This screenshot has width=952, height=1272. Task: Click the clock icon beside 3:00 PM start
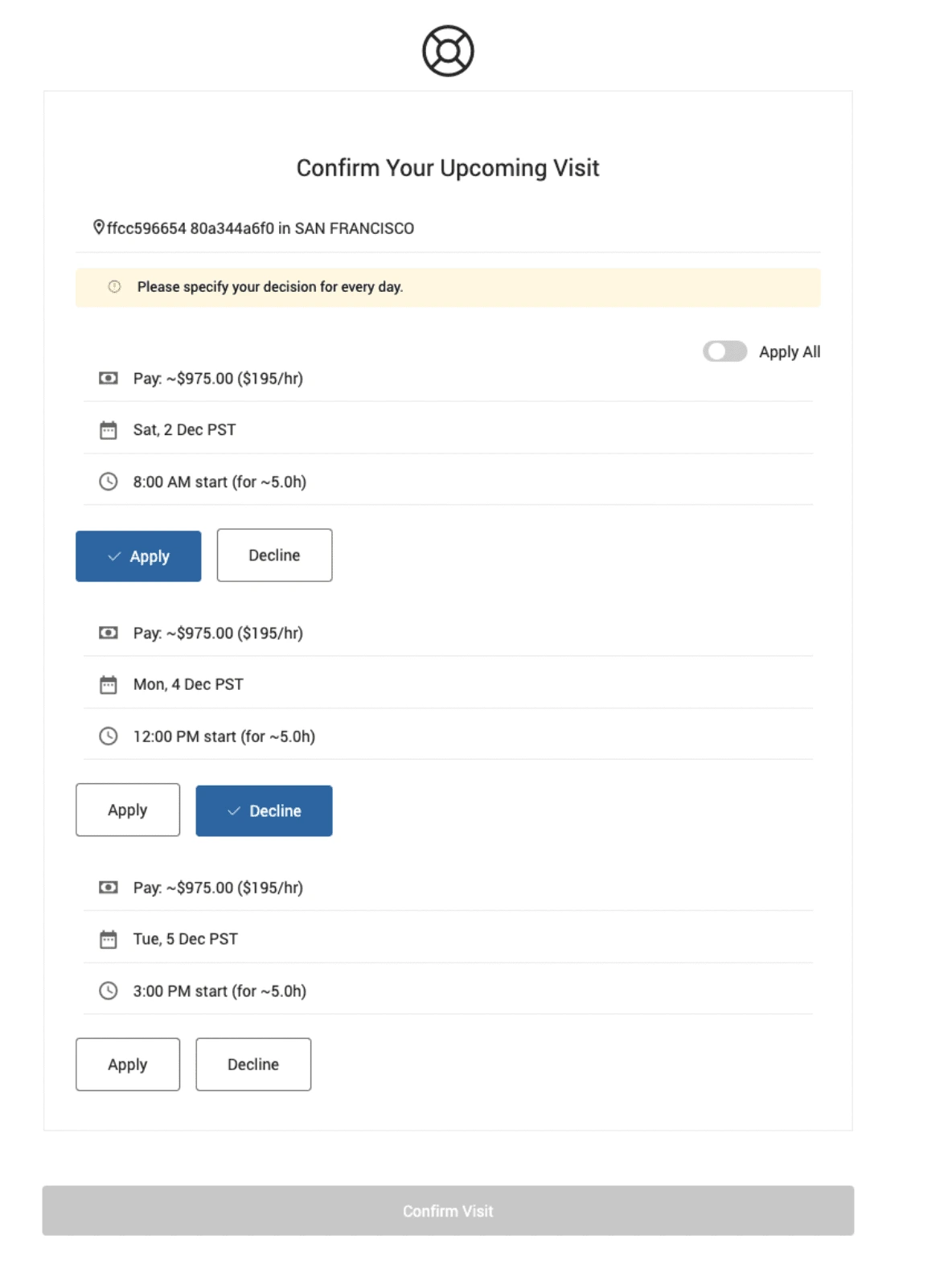(109, 991)
